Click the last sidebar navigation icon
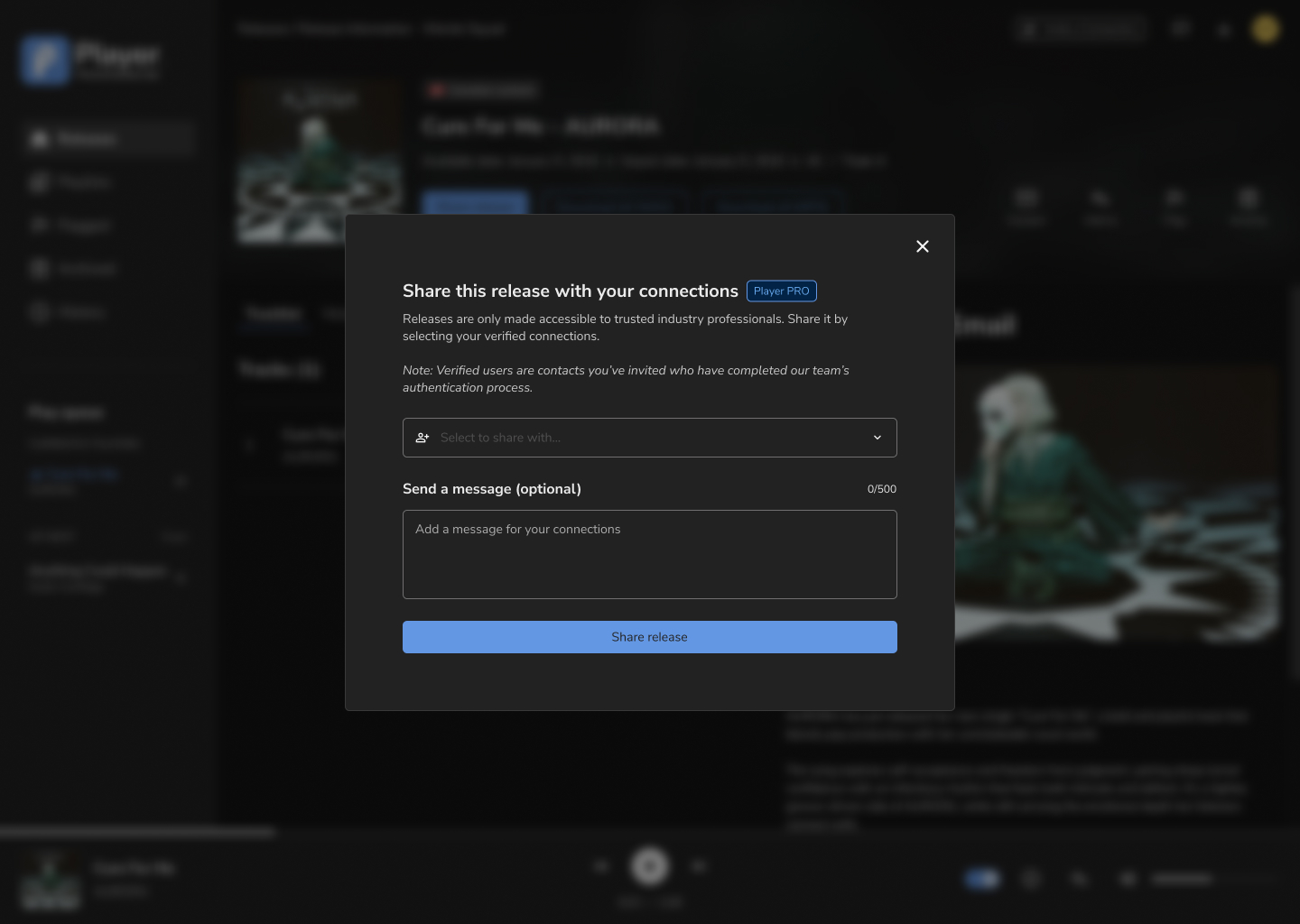This screenshot has width=1300, height=924. 39,312
